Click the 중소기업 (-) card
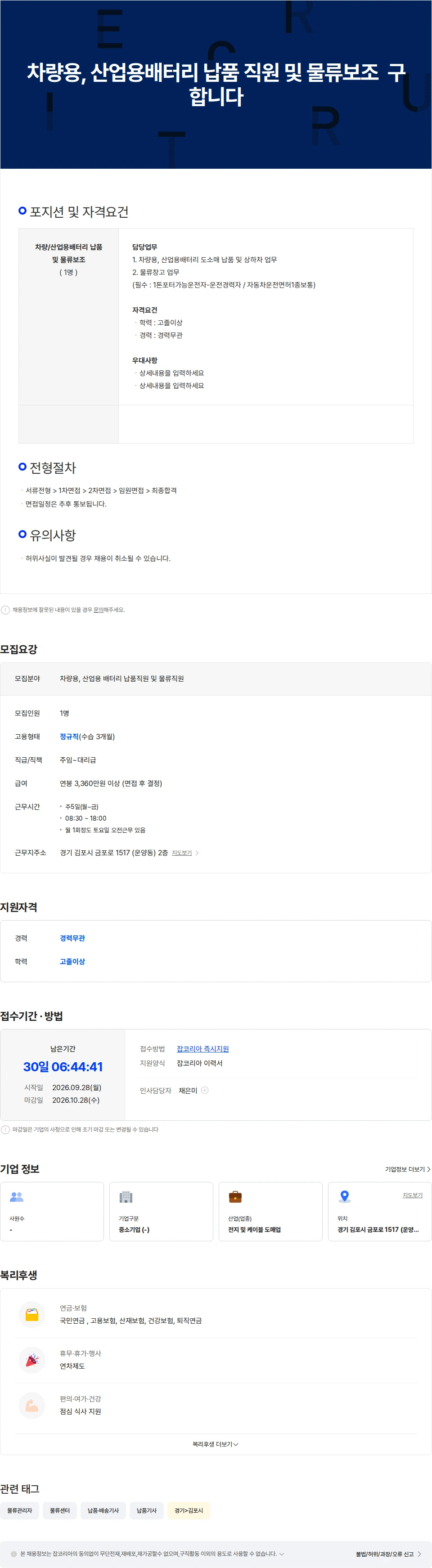Image resolution: width=432 pixels, height=1568 pixels. (x=161, y=1211)
